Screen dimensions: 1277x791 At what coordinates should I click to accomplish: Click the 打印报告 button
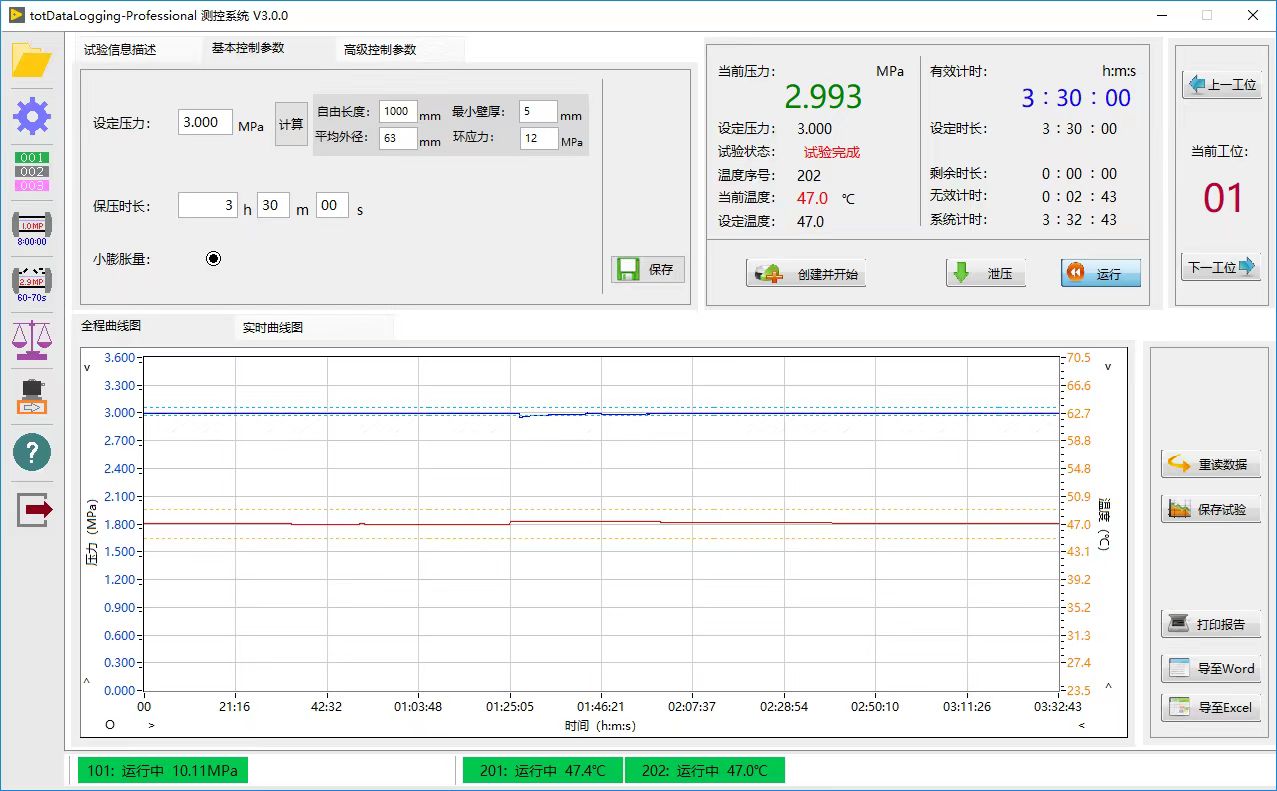pyautogui.click(x=1211, y=624)
